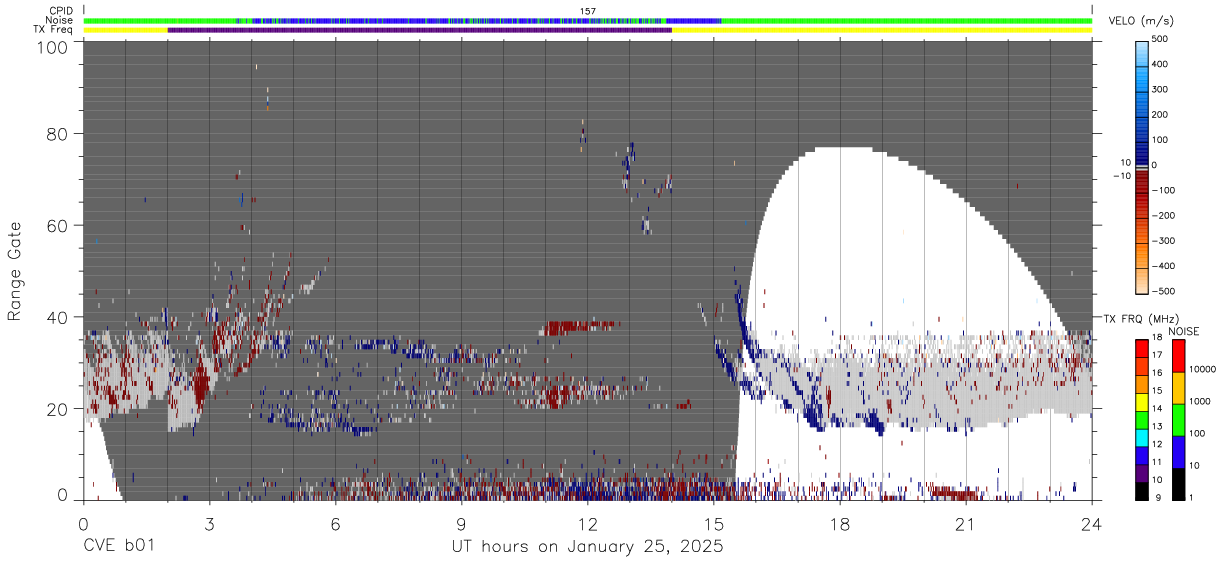Viewport: 1228px width, 567px height.
Task: Click the 15 tick on TX FRQ legend
Action: click(x=1158, y=391)
